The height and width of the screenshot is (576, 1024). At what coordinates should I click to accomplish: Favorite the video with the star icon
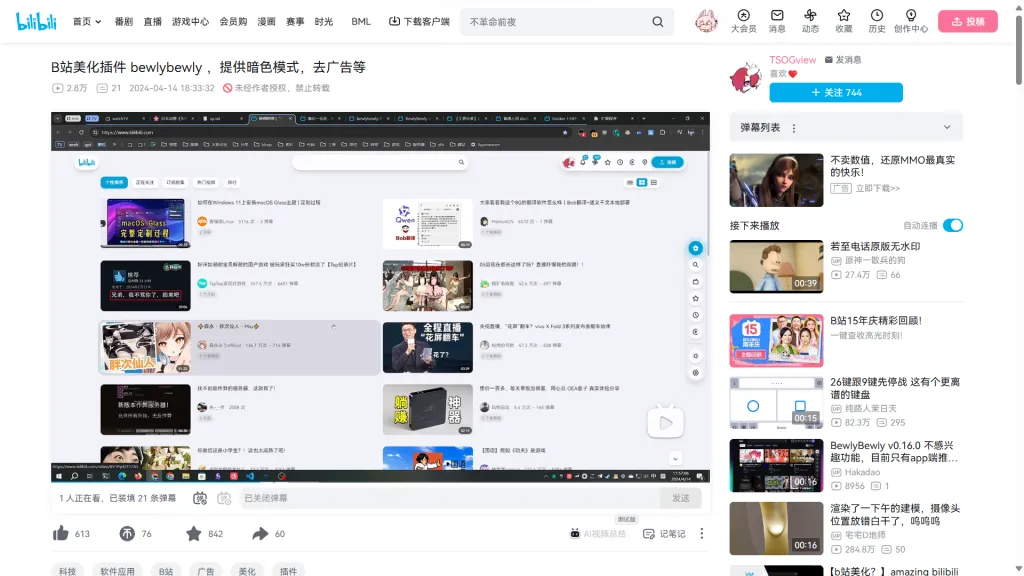[x=193, y=534]
